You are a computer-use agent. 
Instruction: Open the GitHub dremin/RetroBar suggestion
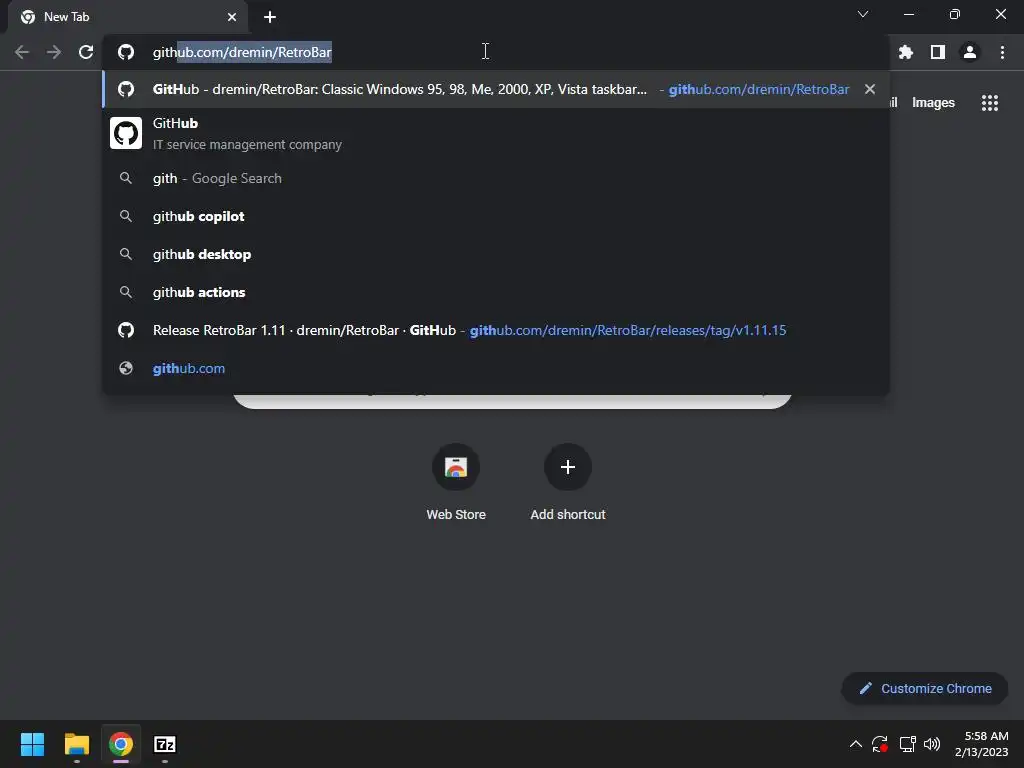(x=496, y=89)
